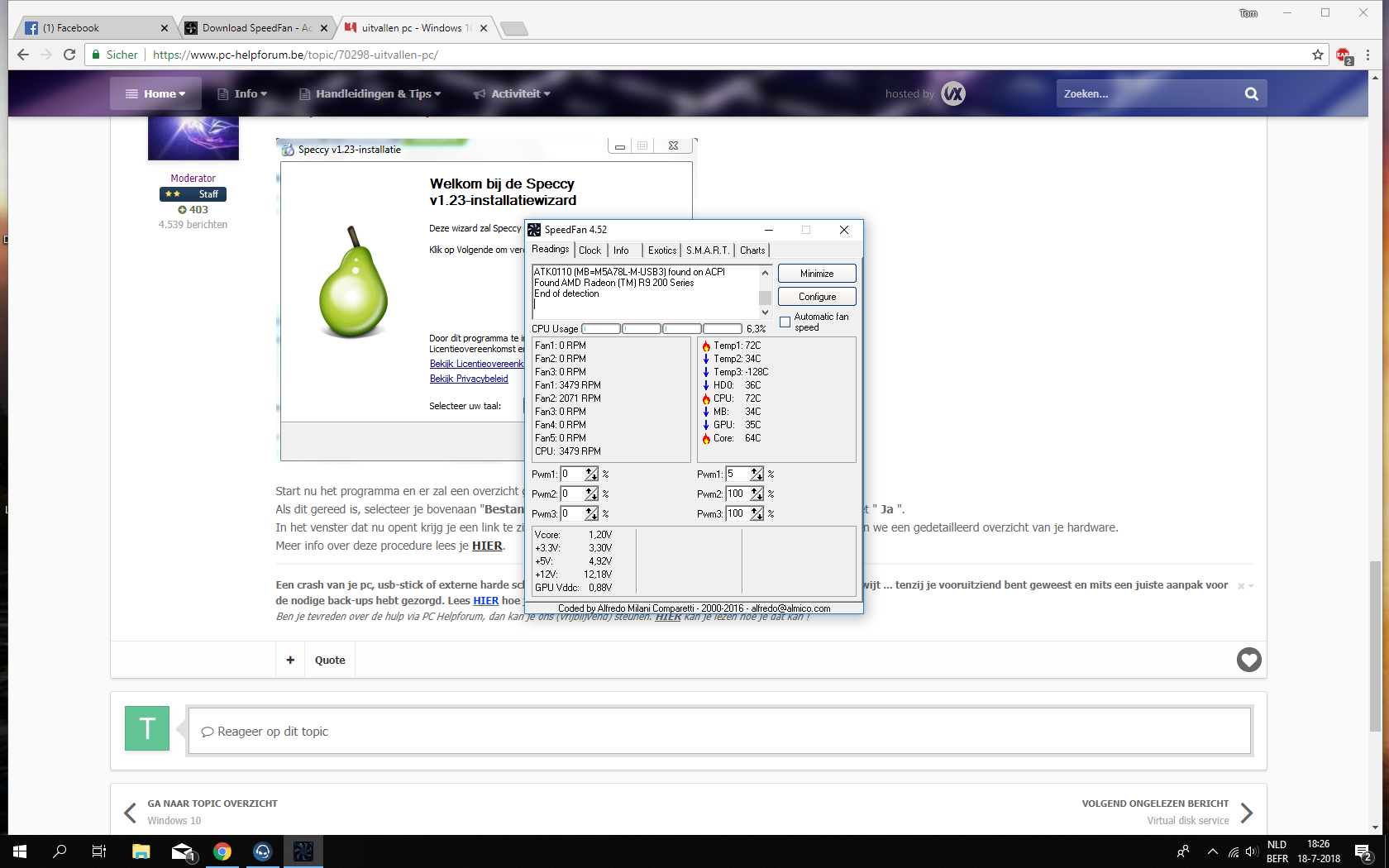
Task: Click the search magnifier icon in forum header
Action: pyautogui.click(x=1251, y=93)
